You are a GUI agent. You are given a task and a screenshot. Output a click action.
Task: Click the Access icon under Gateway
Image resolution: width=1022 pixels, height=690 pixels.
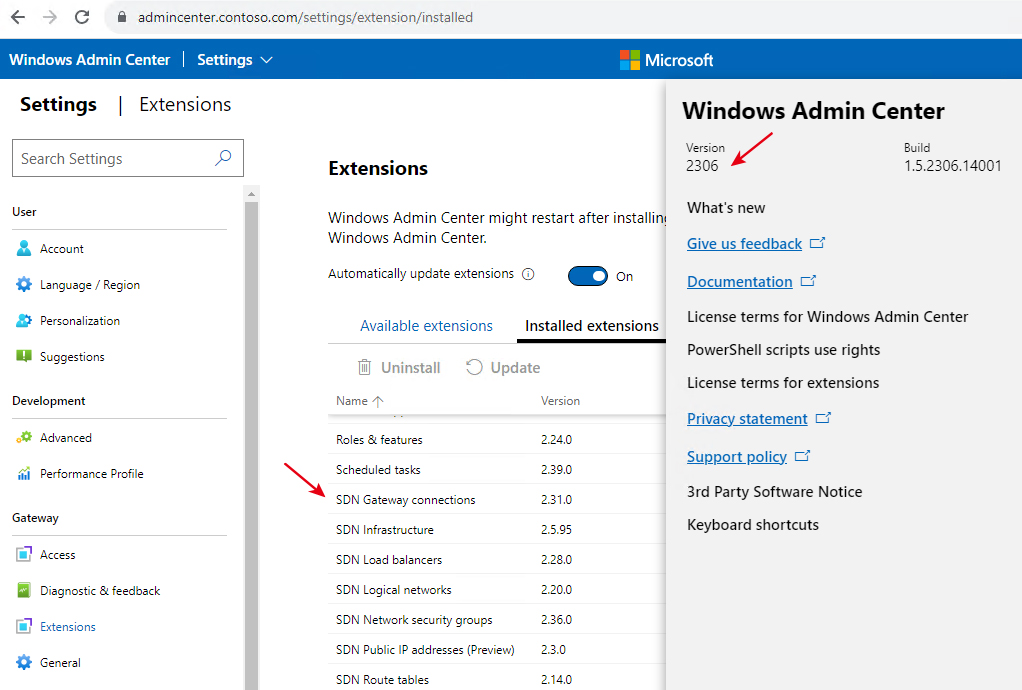[23, 554]
